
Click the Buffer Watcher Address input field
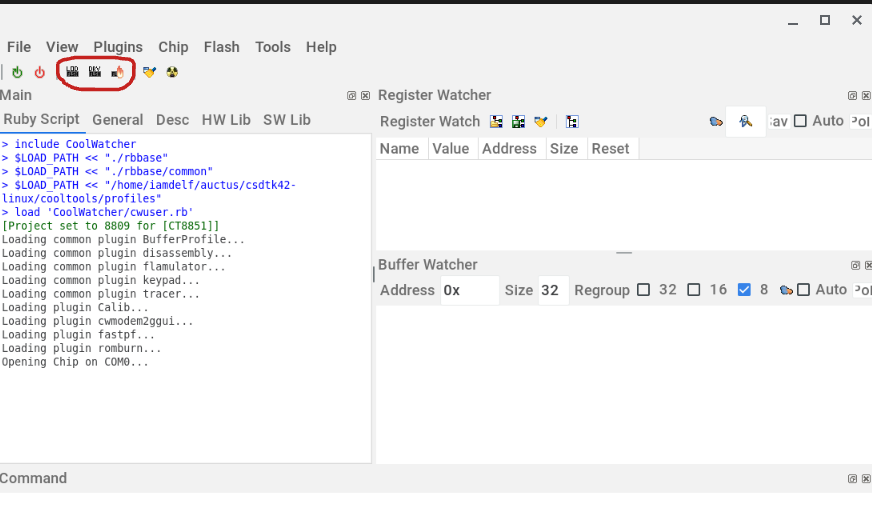point(469,290)
